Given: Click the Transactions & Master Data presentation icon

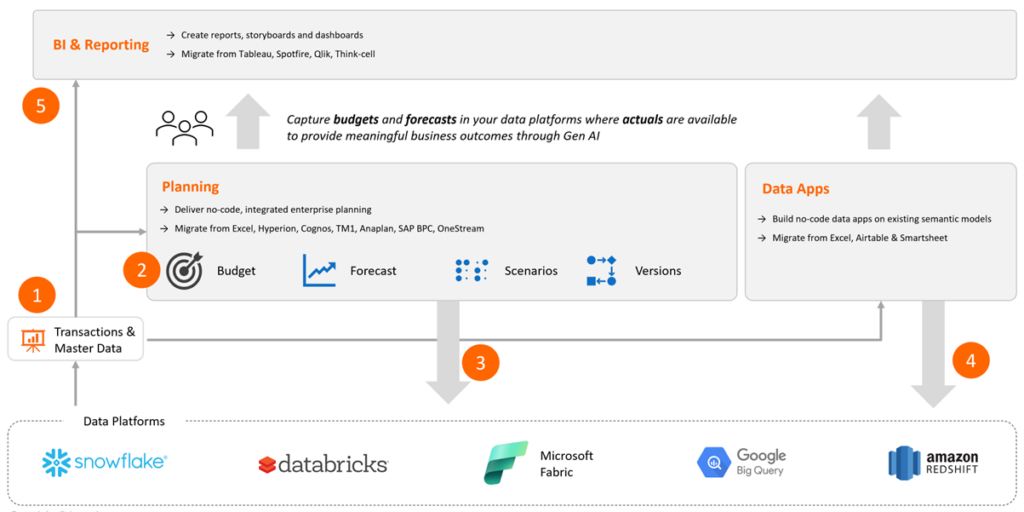Looking at the screenshot, I should pyautogui.click(x=33, y=340).
